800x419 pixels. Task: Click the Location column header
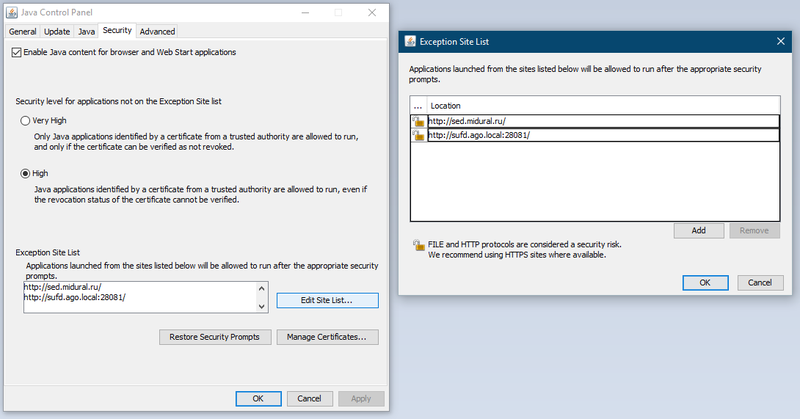[600, 105]
